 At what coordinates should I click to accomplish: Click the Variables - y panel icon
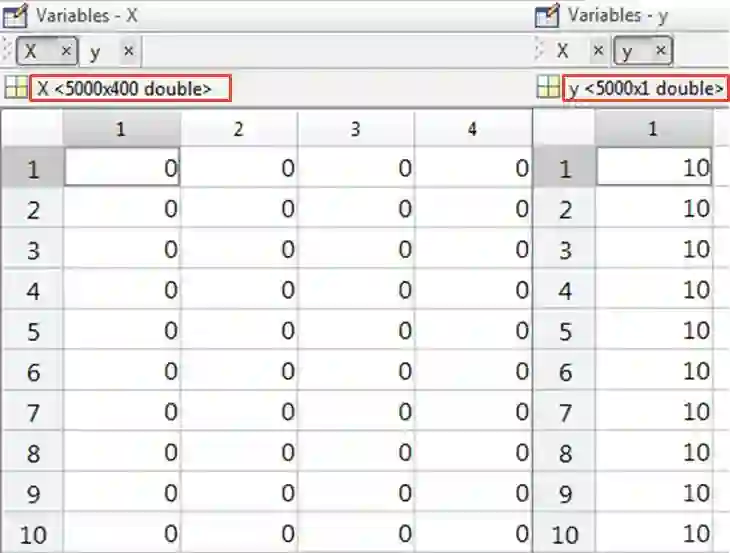(x=547, y=15)
